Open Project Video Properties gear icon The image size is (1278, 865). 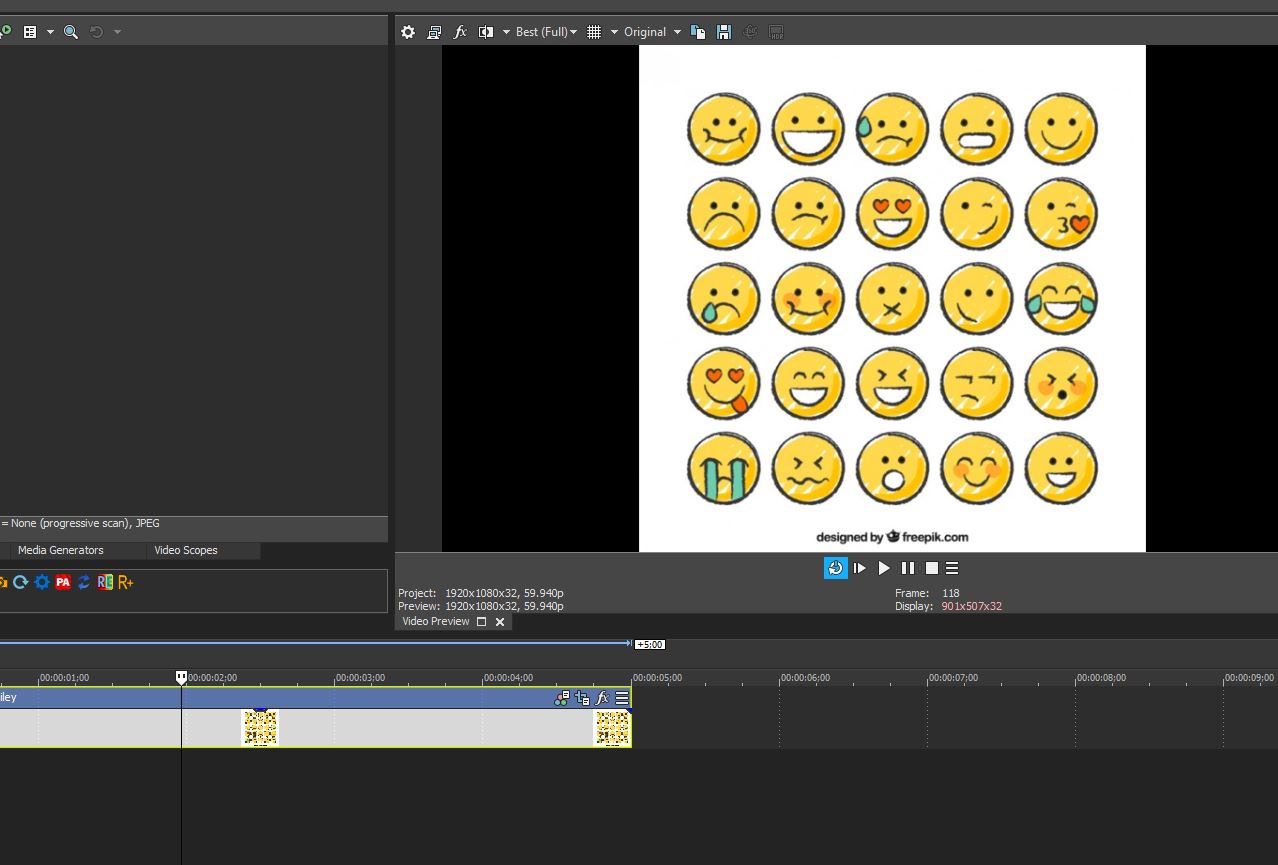(x=408, y=32)
